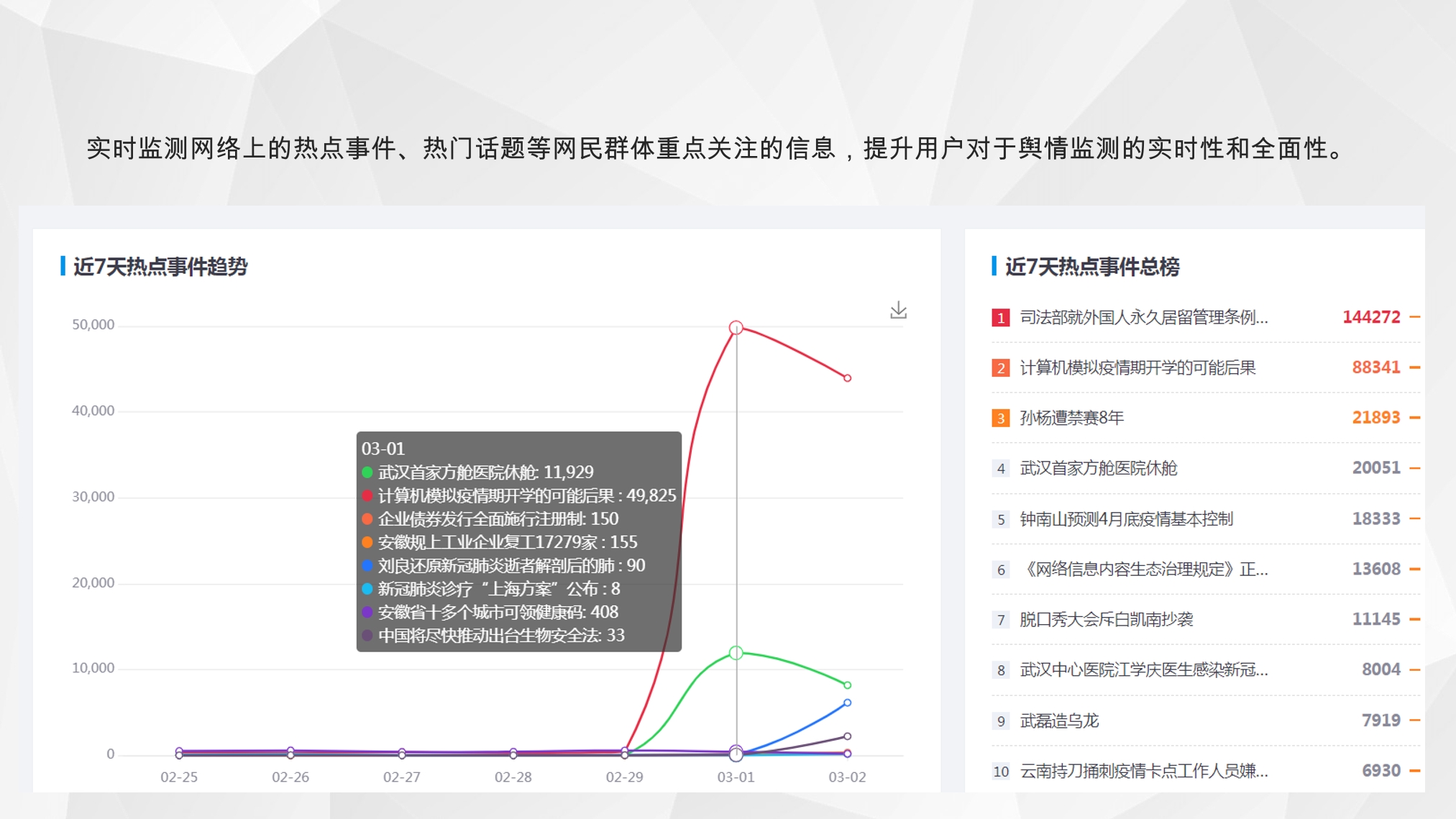Click count value 20051
The height and width of the screenshot is (819, 1456).
coord(1376,468)
